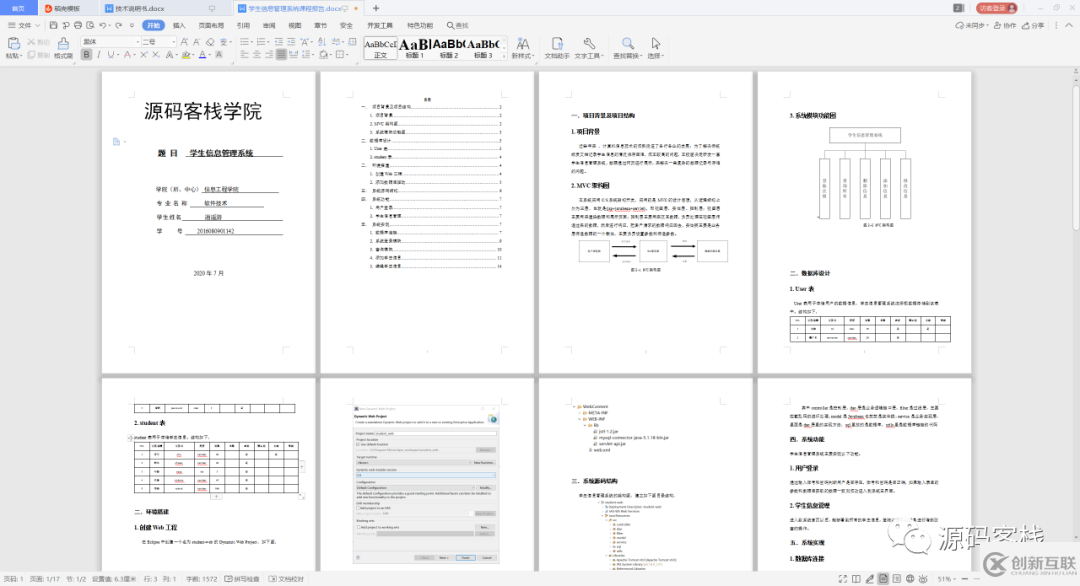The width and height of the screenshot is (1080, 586).
Task: Open the Review (审阅) tab
Action: [x=269, y=25]
